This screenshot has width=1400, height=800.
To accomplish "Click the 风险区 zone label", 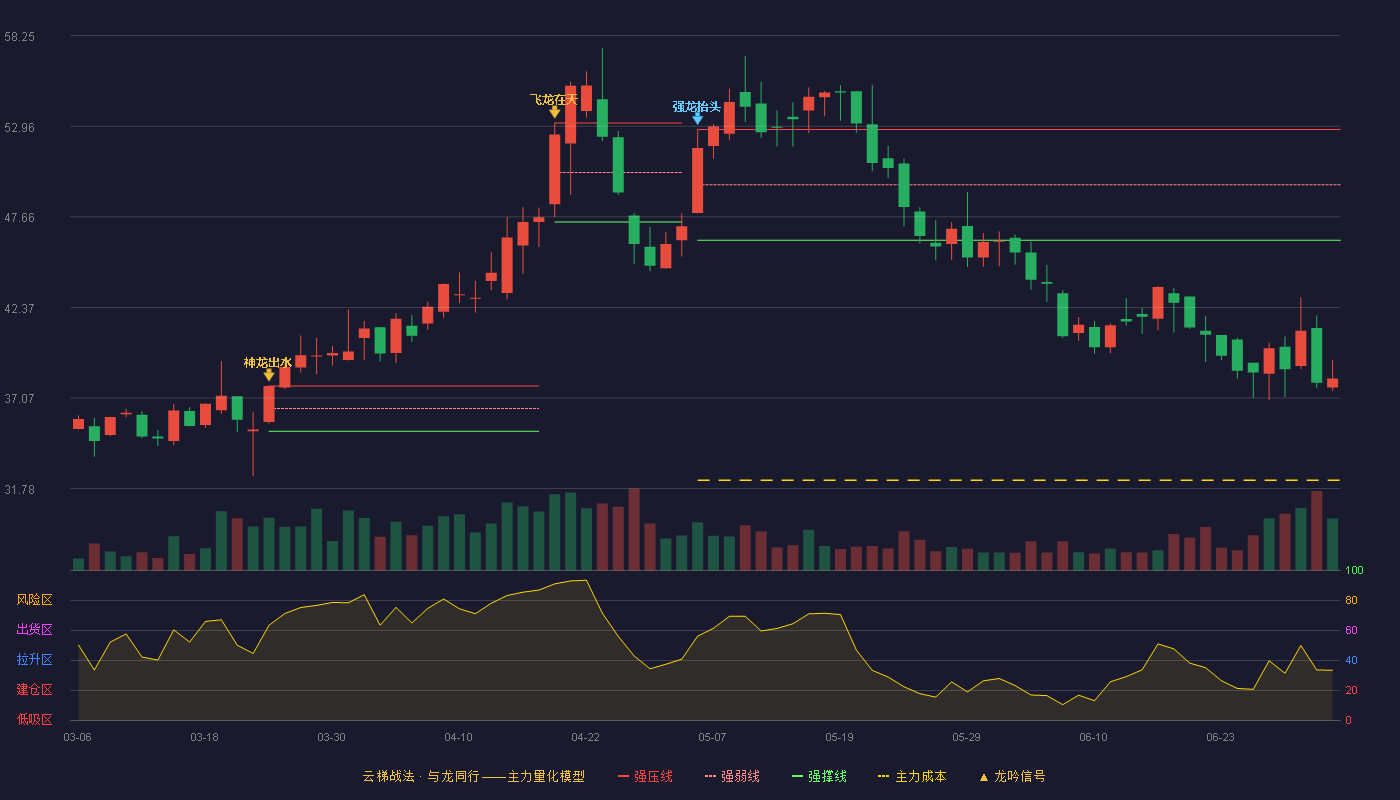I will (34, 600).
